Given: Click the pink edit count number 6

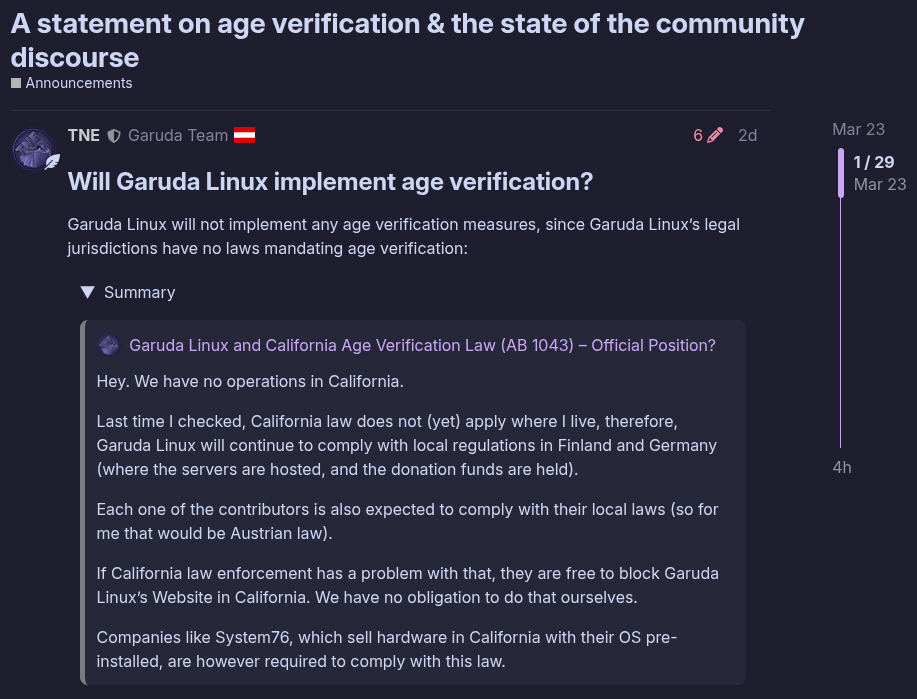Looking at the screenshot, I should point(698,135).
